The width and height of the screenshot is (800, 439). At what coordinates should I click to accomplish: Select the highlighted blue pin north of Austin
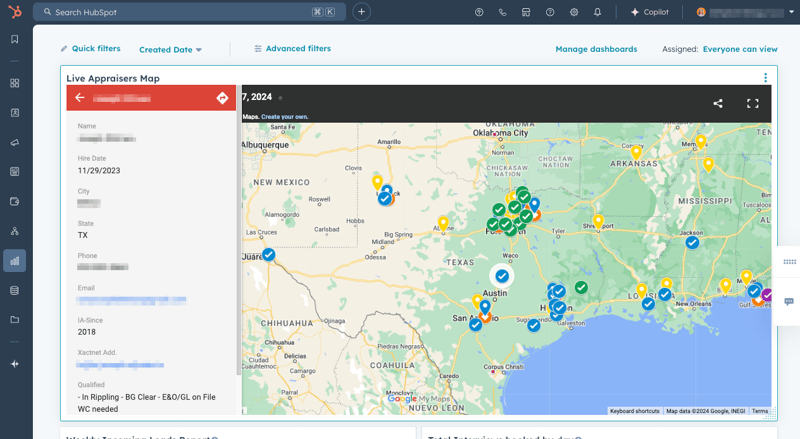502,276
